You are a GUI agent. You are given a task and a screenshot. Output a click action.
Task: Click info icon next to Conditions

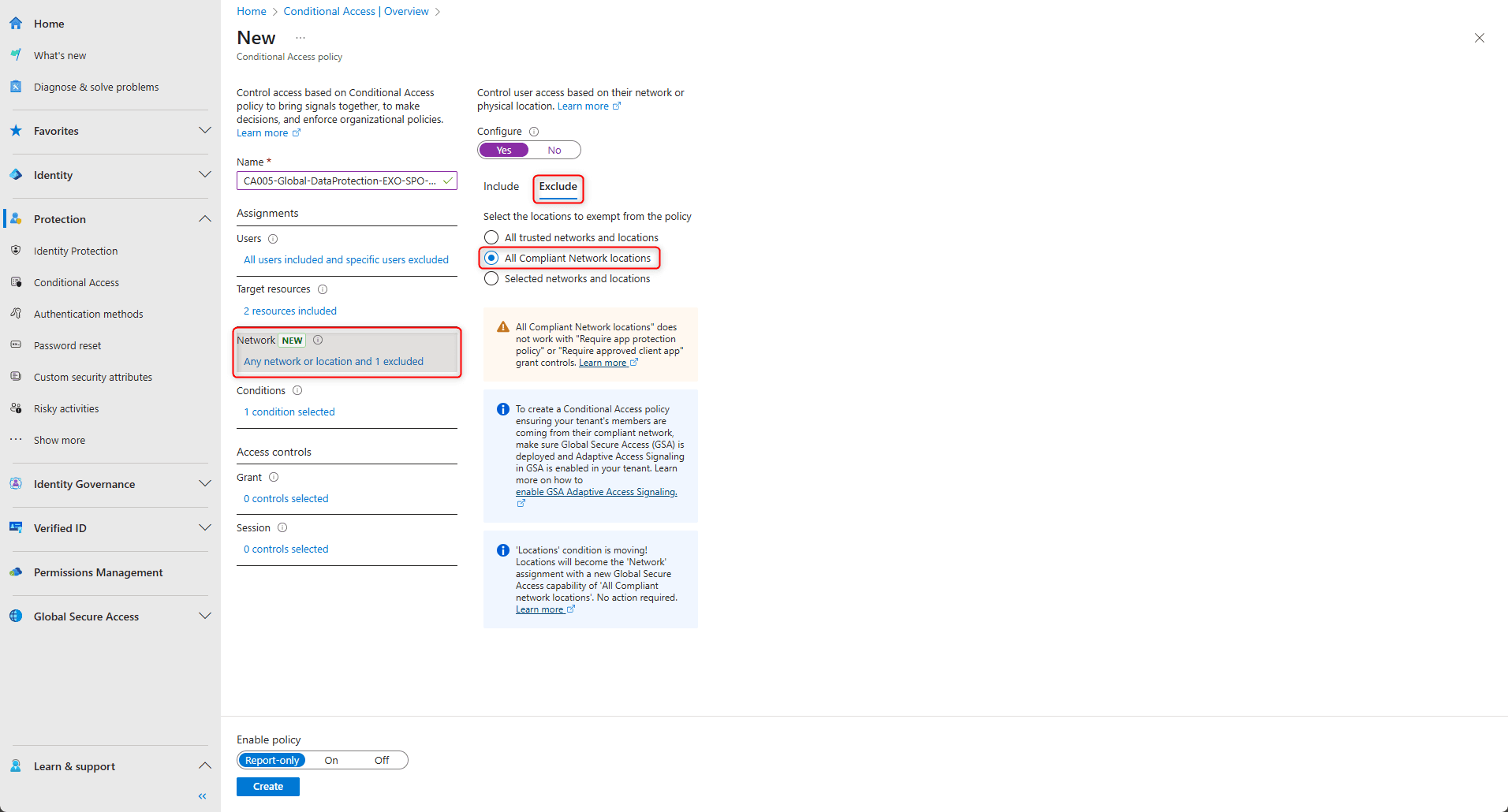click(297, 390)
